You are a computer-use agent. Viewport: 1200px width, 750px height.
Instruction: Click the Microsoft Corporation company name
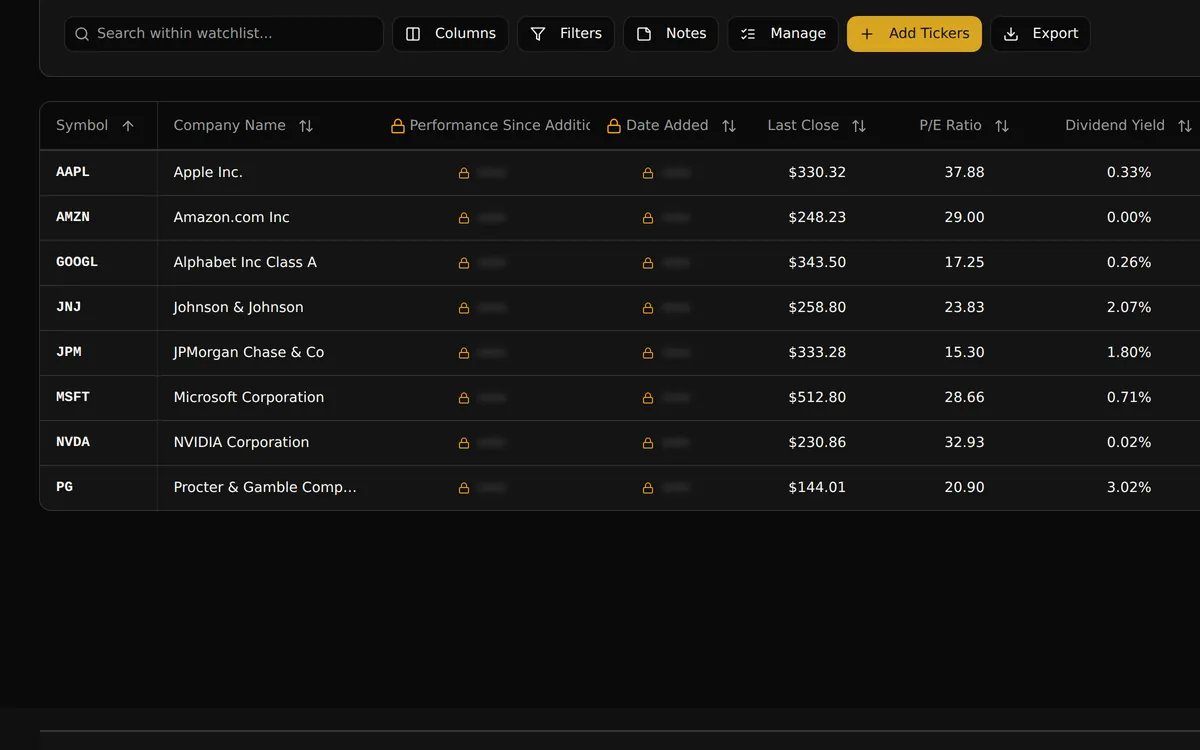249,398
